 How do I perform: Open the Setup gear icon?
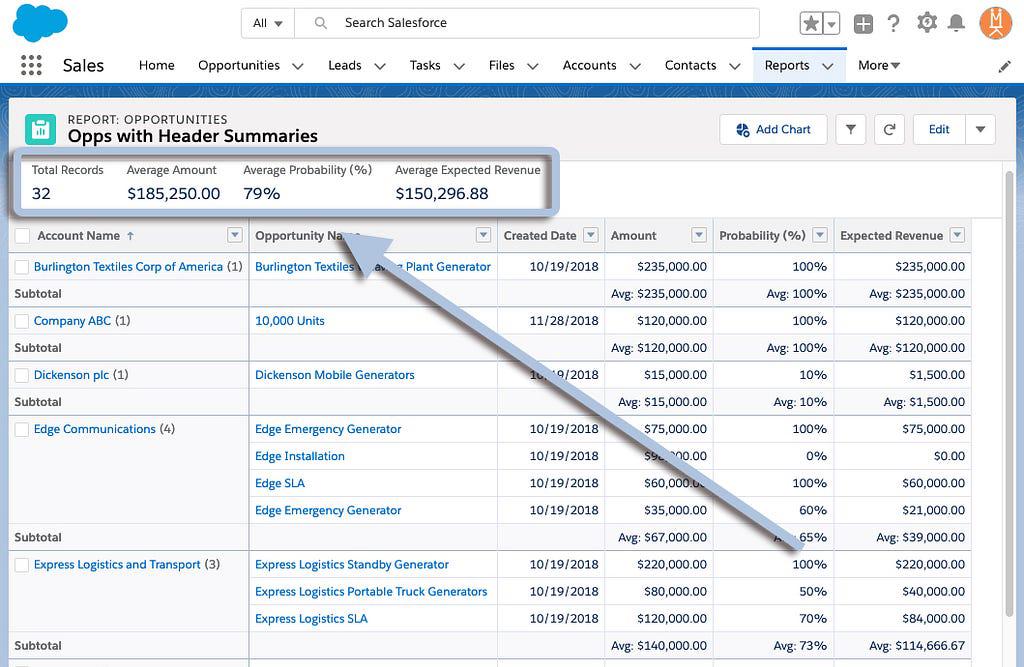(x=926, y=23)
